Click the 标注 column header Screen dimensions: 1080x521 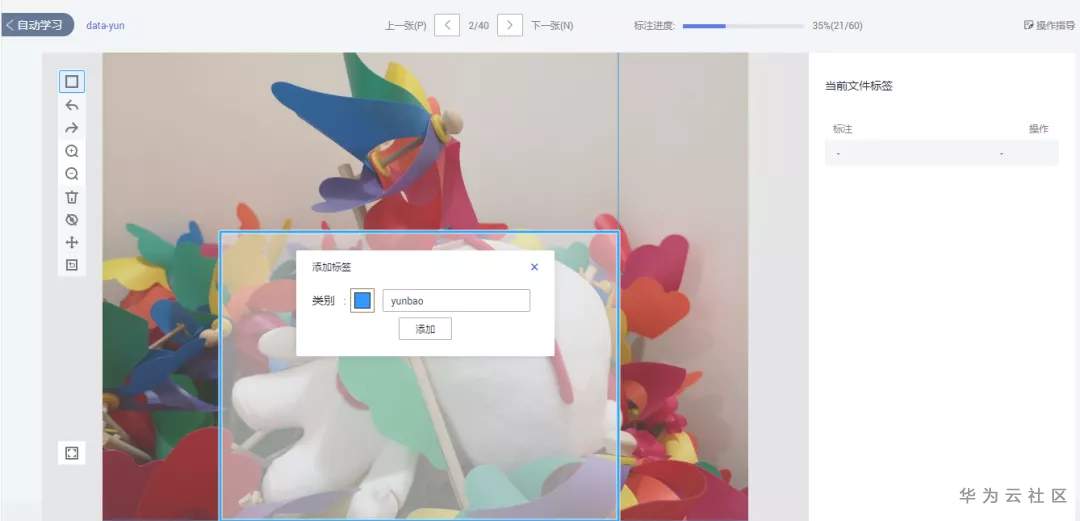843,129
